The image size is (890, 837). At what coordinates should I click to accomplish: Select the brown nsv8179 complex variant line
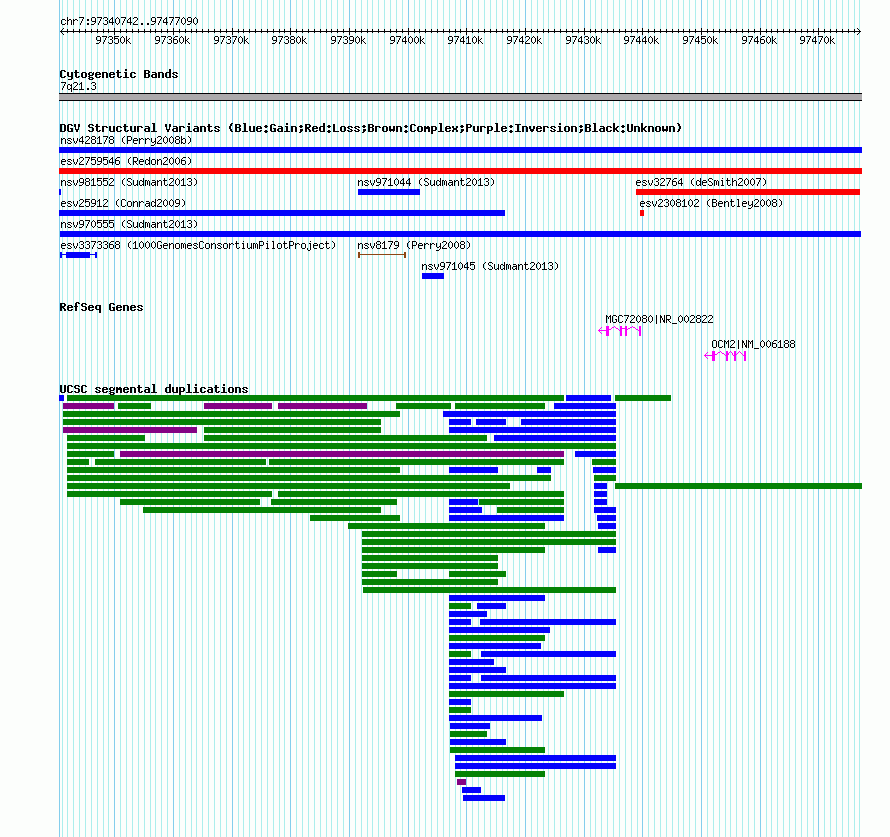382,255
